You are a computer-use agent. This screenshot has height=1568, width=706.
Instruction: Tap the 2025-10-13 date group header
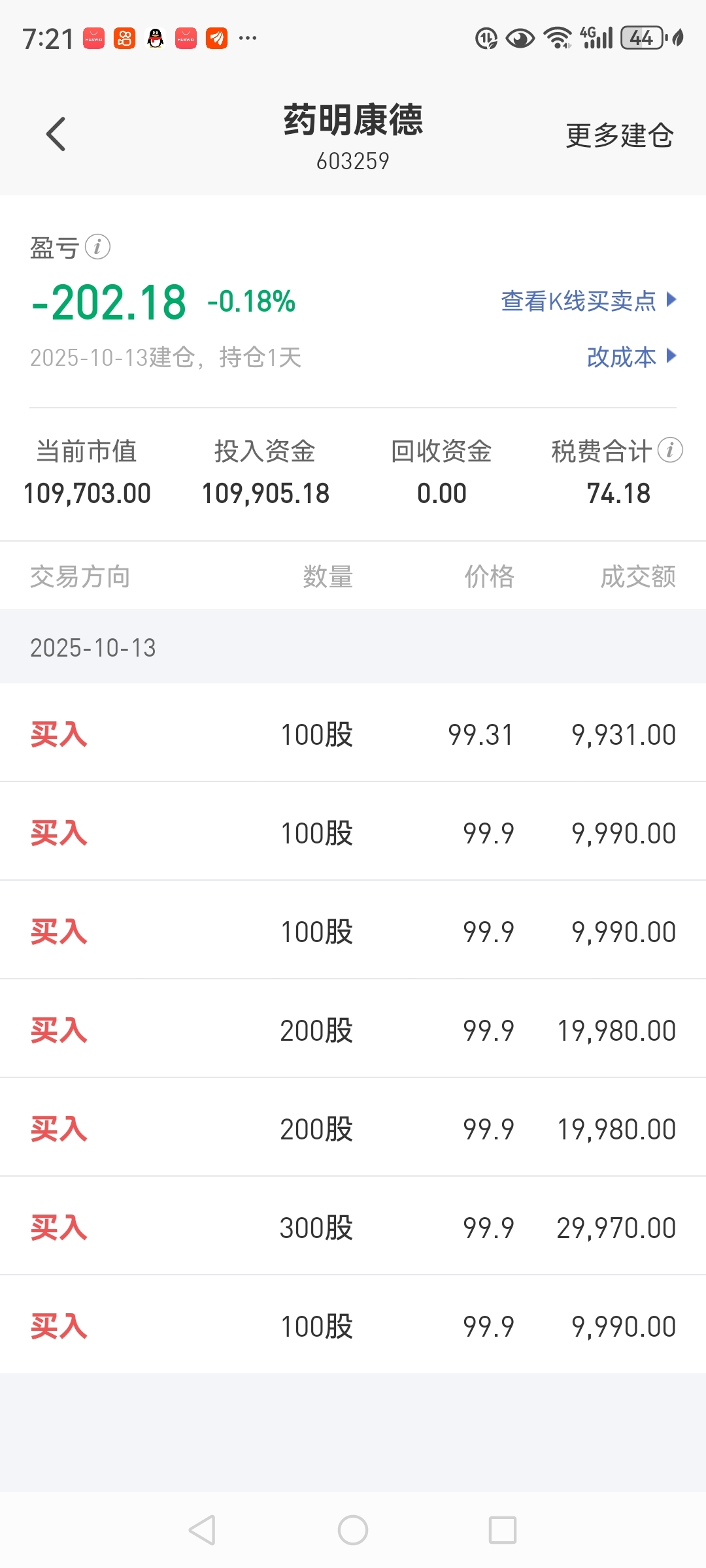(x=93, y=647)
